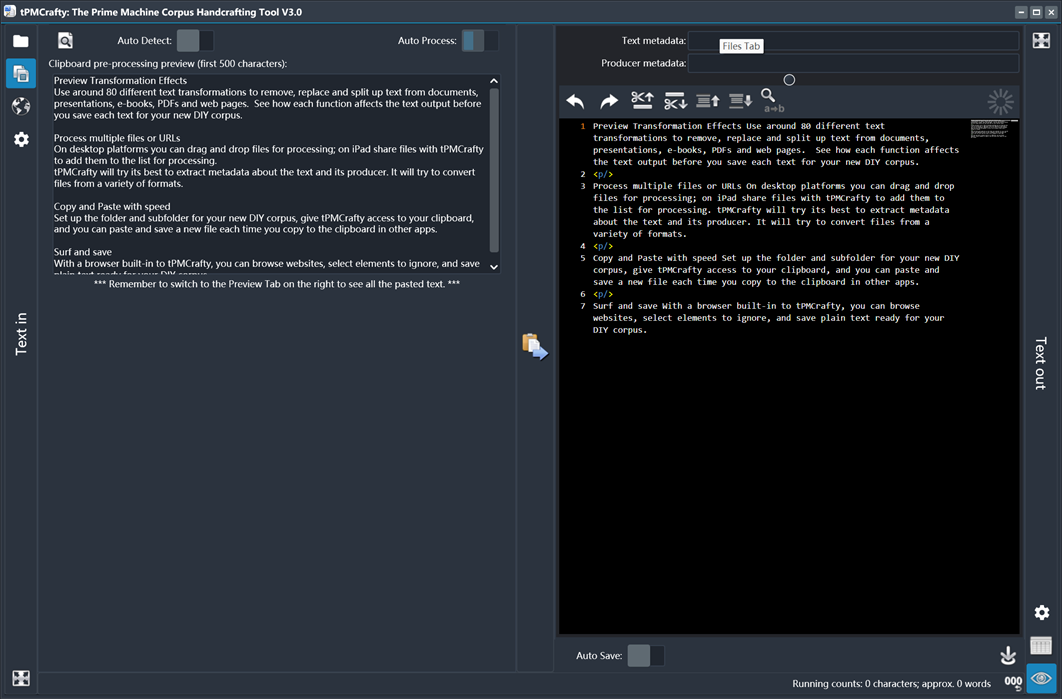
Task: Click the search-document icon near Auto Detect
Action: click(65, 41)
